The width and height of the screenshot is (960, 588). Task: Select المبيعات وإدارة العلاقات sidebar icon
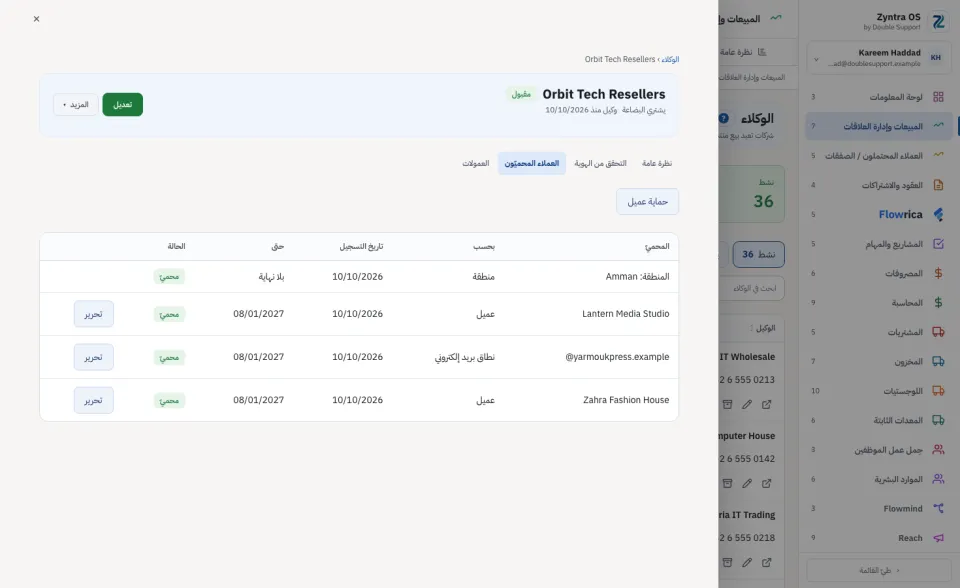938,126
